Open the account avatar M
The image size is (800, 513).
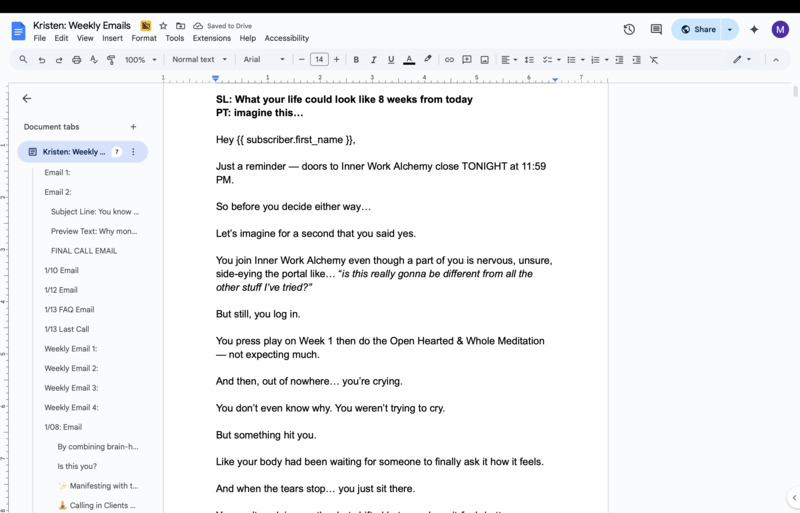780,30
